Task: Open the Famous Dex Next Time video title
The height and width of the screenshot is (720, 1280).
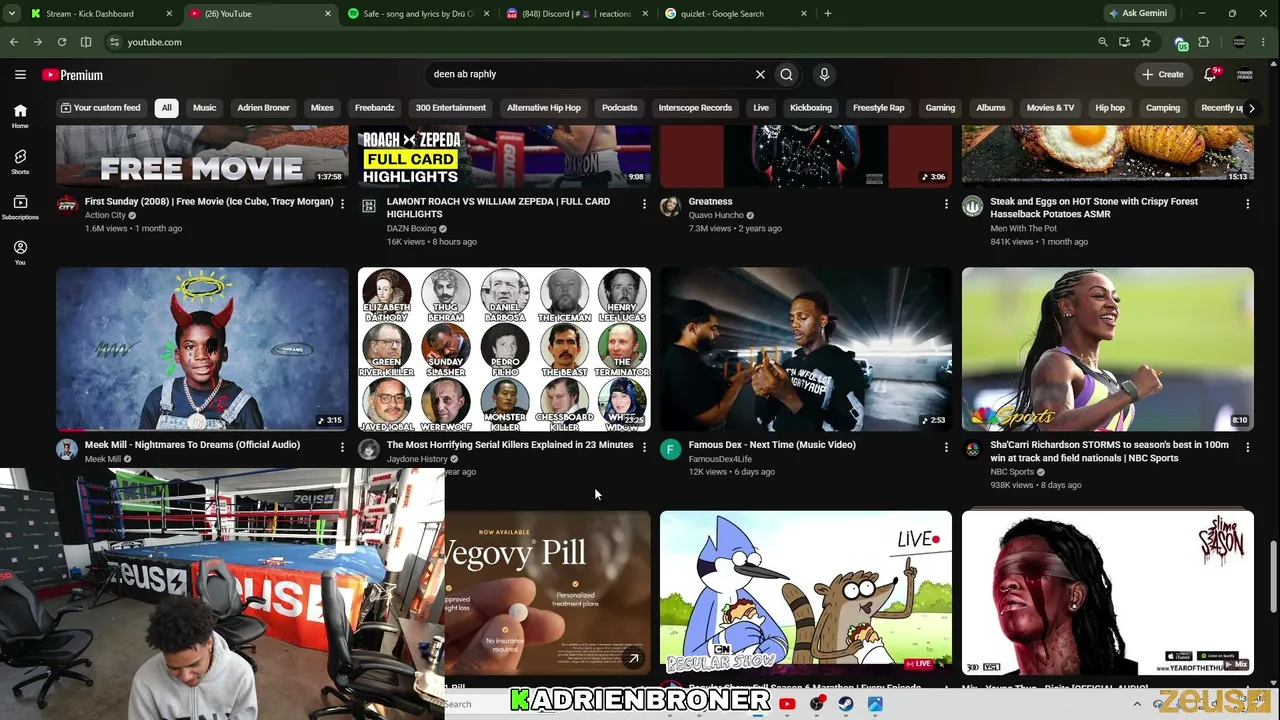Action: click(772, 445)
